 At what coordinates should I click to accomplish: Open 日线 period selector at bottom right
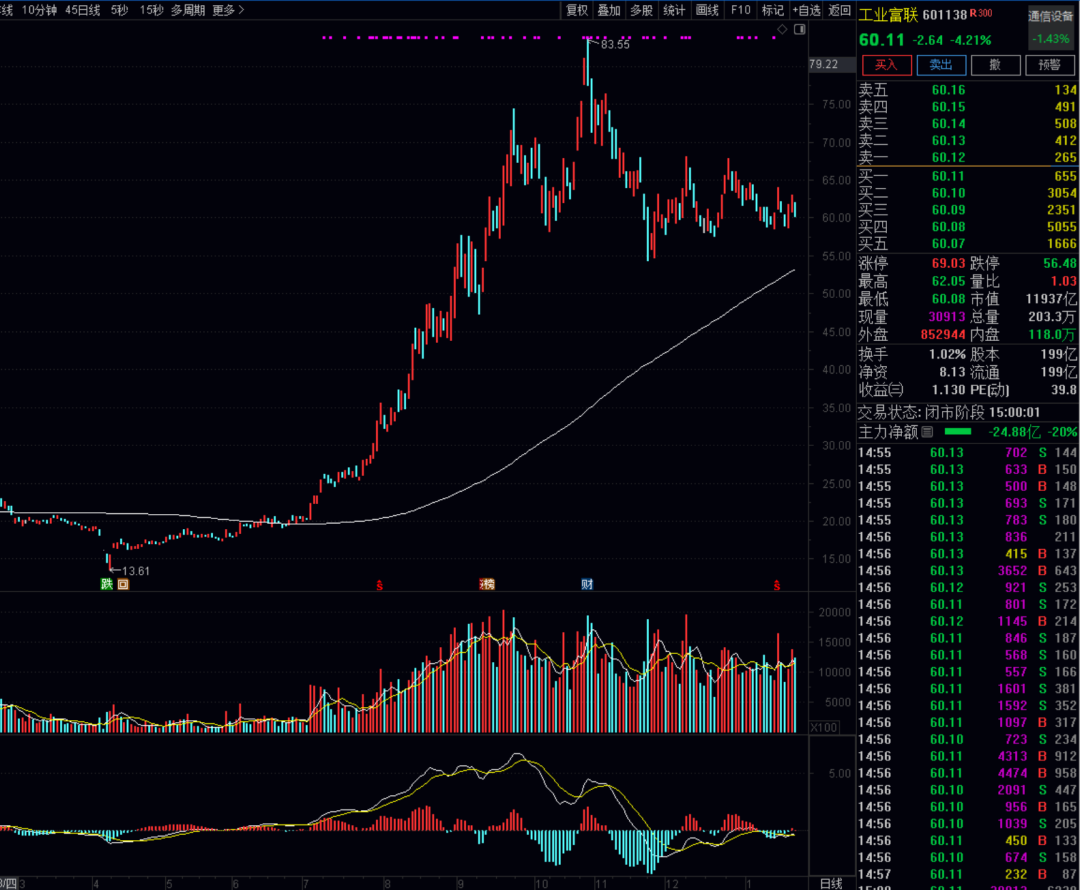click(831, 883)
